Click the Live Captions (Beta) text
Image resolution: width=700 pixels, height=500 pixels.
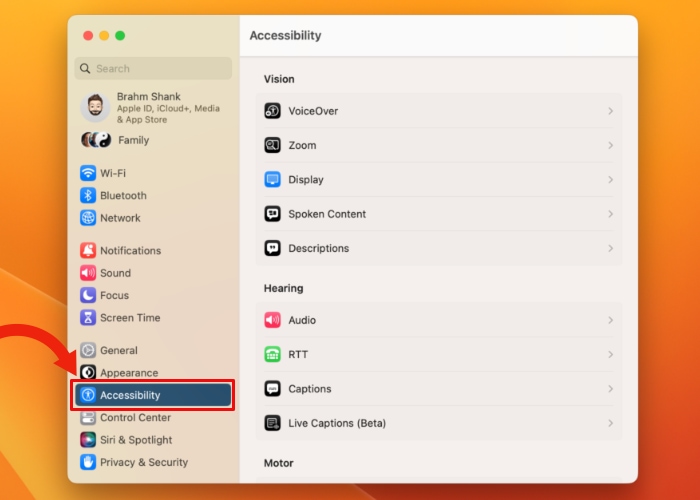(x=337, y=423)
